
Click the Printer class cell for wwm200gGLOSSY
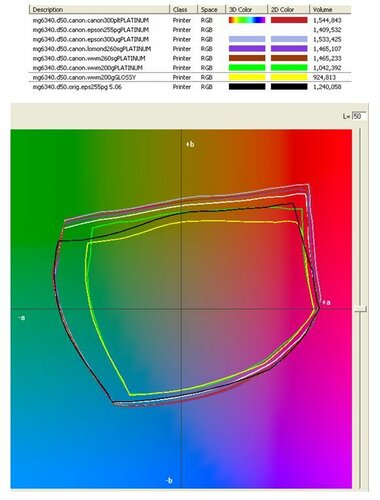point(182,77)
